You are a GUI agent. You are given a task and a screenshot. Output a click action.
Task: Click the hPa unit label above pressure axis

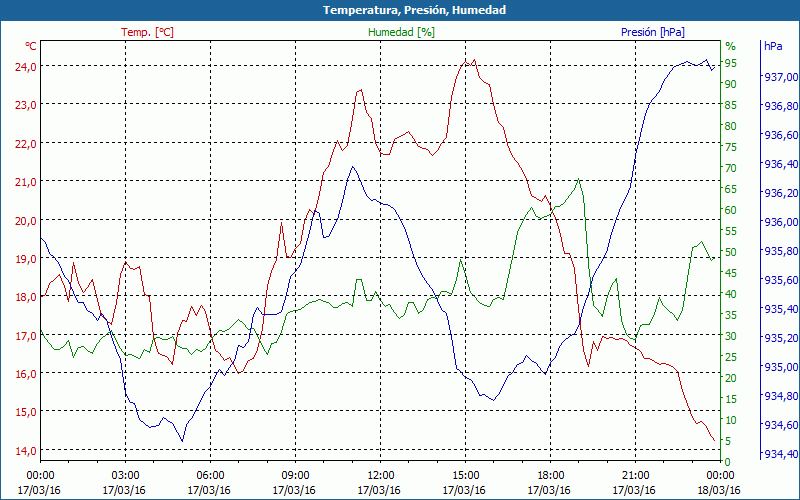click(x=773, y=46)
